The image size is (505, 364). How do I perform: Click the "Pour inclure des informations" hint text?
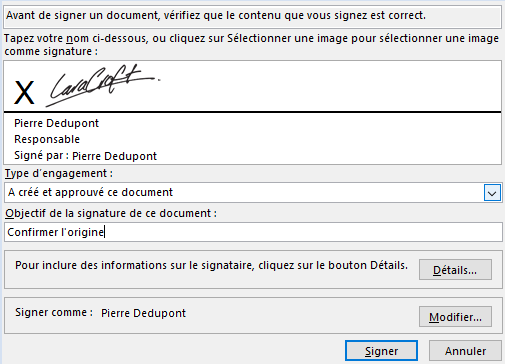[x=211, y=265]
